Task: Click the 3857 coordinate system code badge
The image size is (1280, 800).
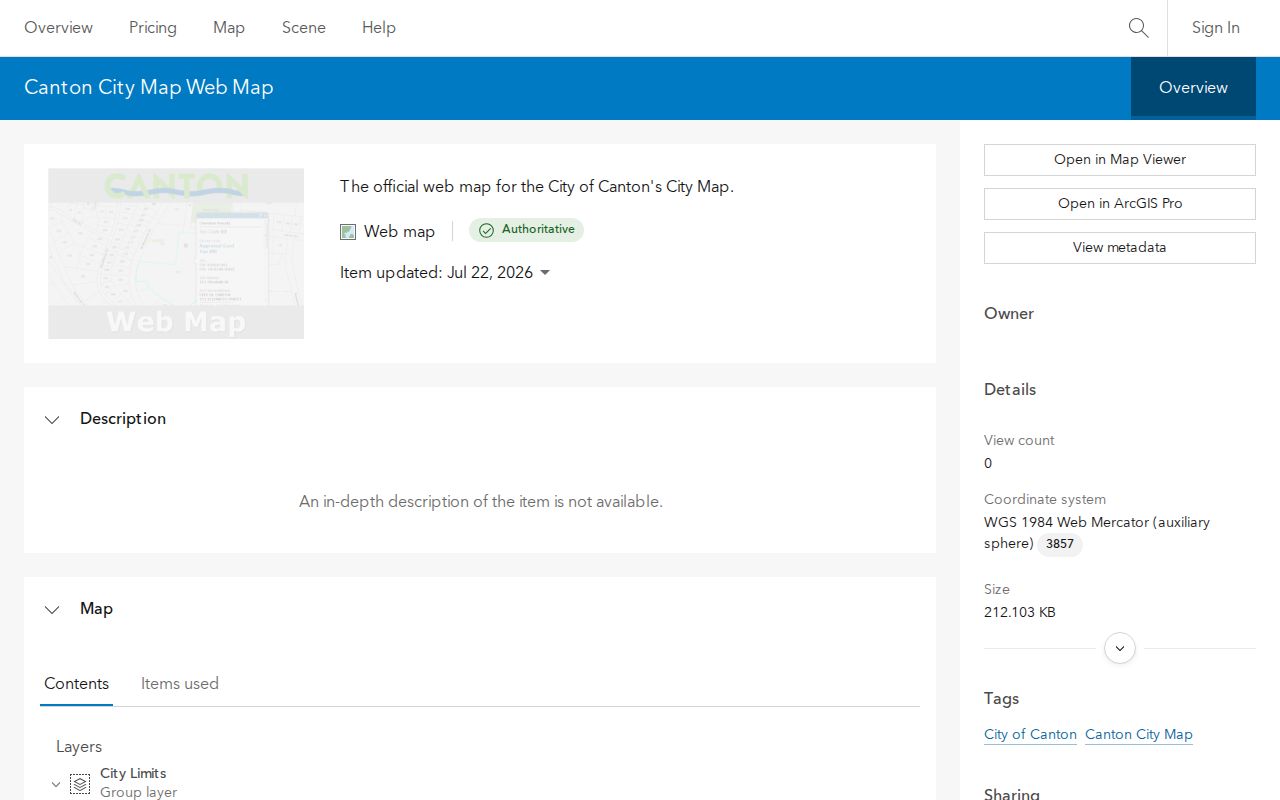Action: click(1060, 545)
